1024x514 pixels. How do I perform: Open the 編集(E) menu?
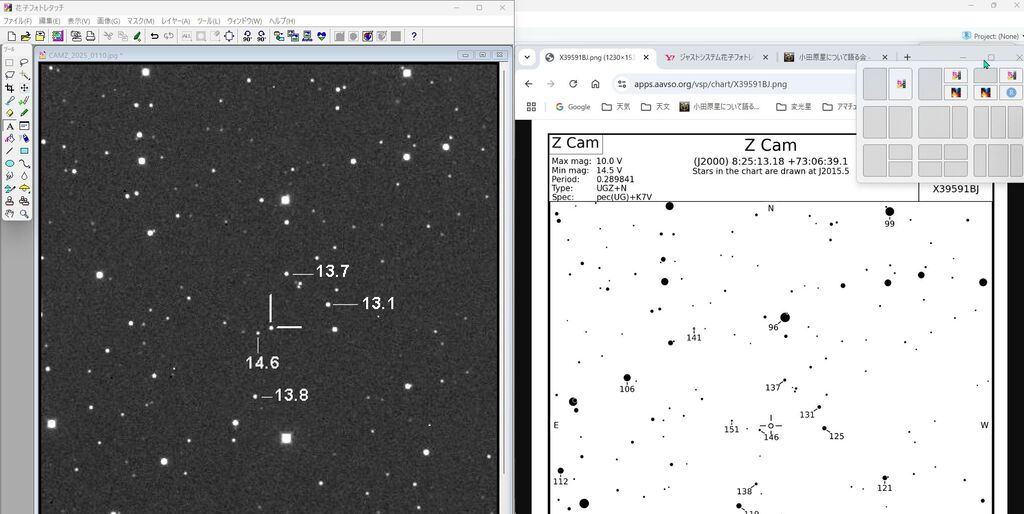[50, 21]
